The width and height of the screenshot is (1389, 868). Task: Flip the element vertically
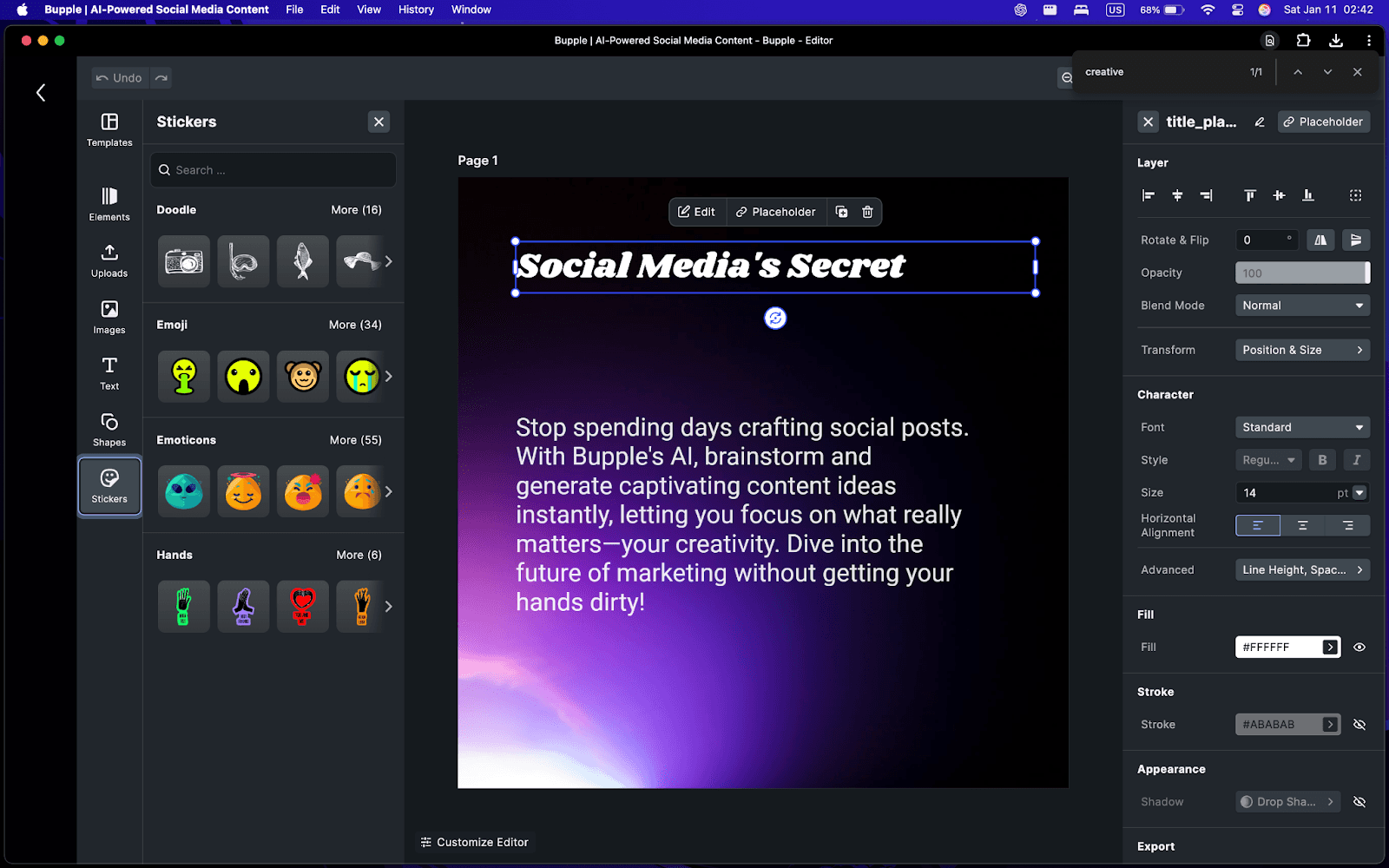coord(1356,240)
